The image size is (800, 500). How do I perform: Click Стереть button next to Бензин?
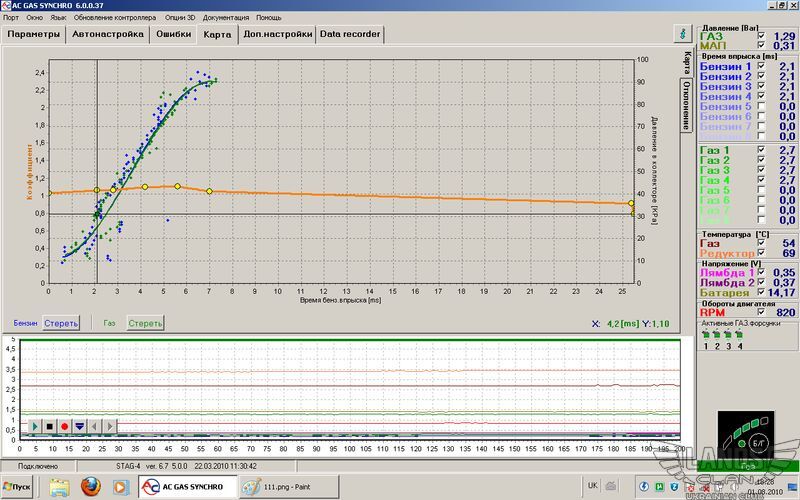pos(61,323)
